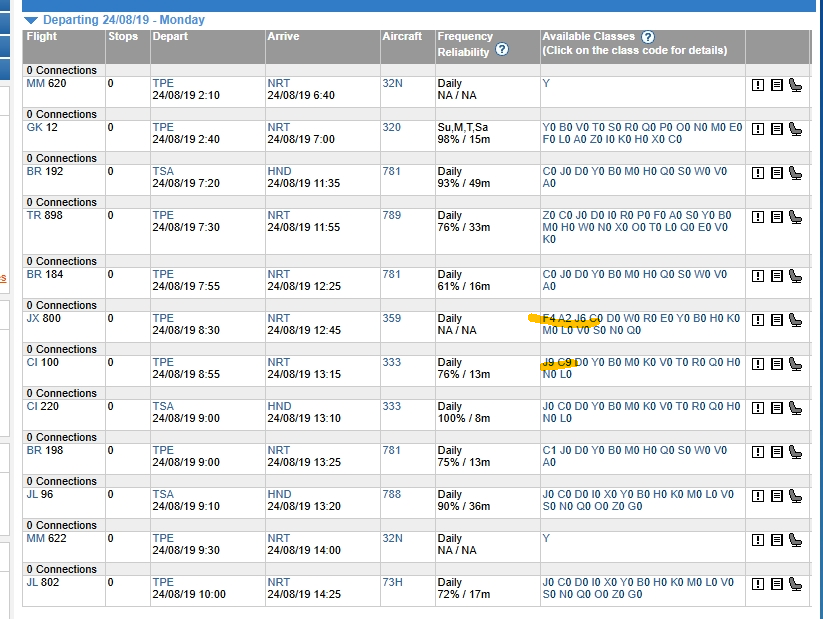The image size is (823, 619).
Task: Select class K0 third line TR 898
Action: 549,239
